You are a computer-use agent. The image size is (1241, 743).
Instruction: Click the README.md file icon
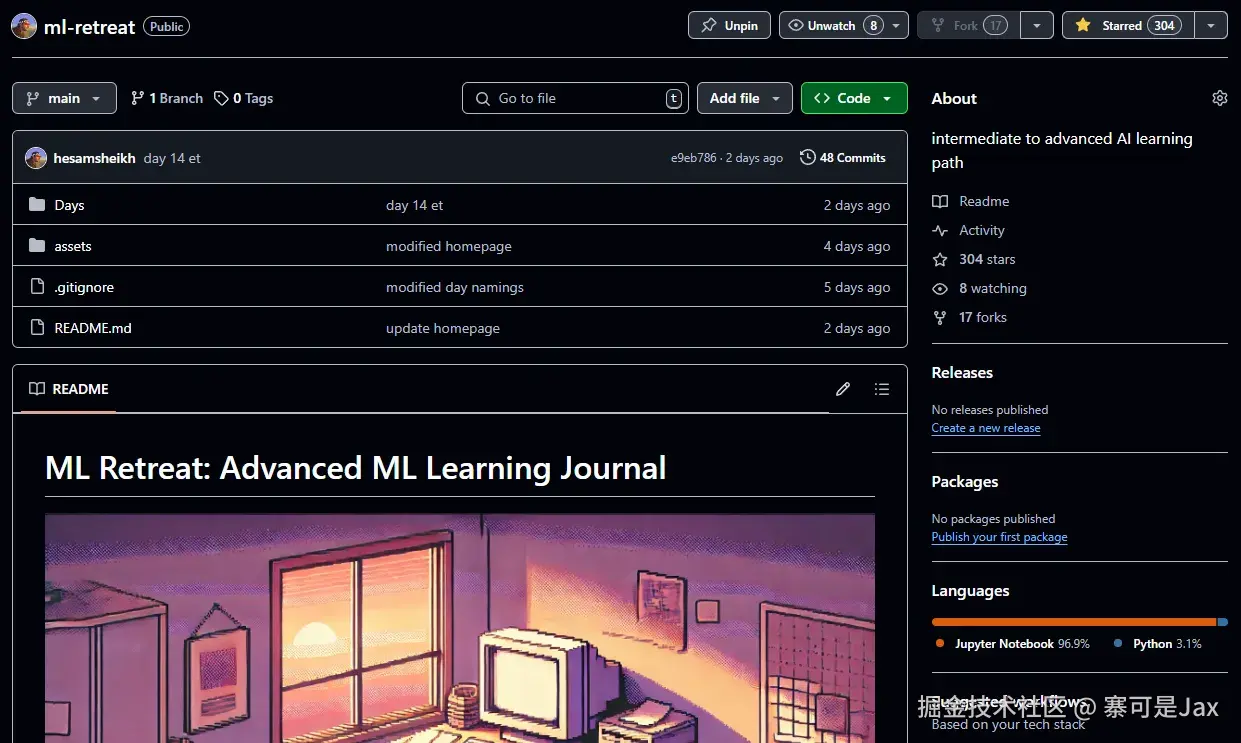(x=37, y=328)
